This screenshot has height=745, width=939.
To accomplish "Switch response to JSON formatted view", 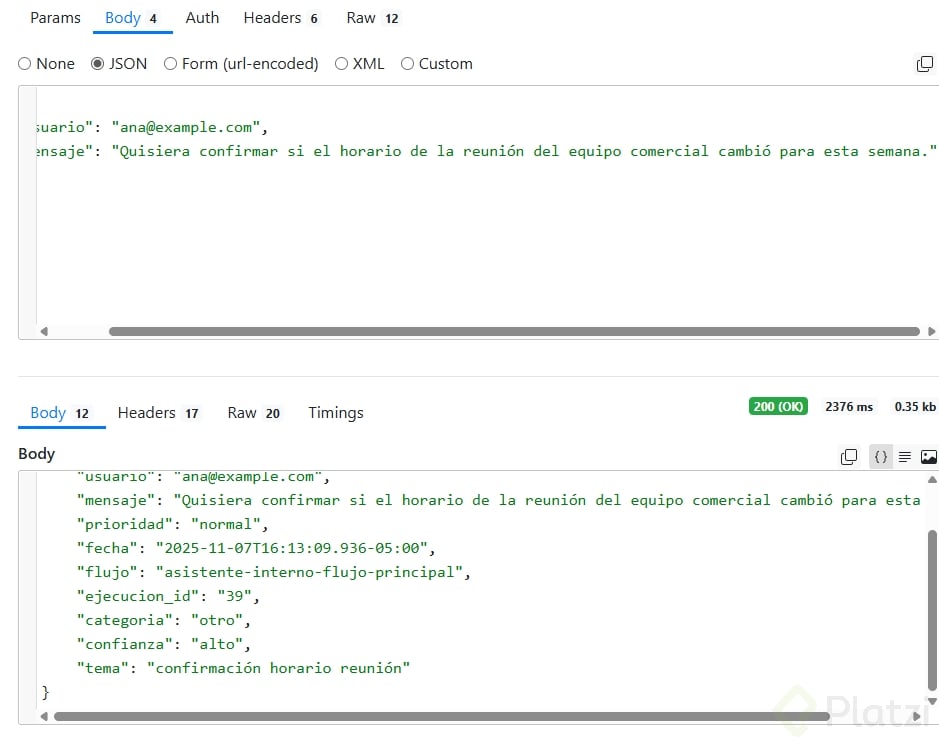I will [x=880, y=457].
